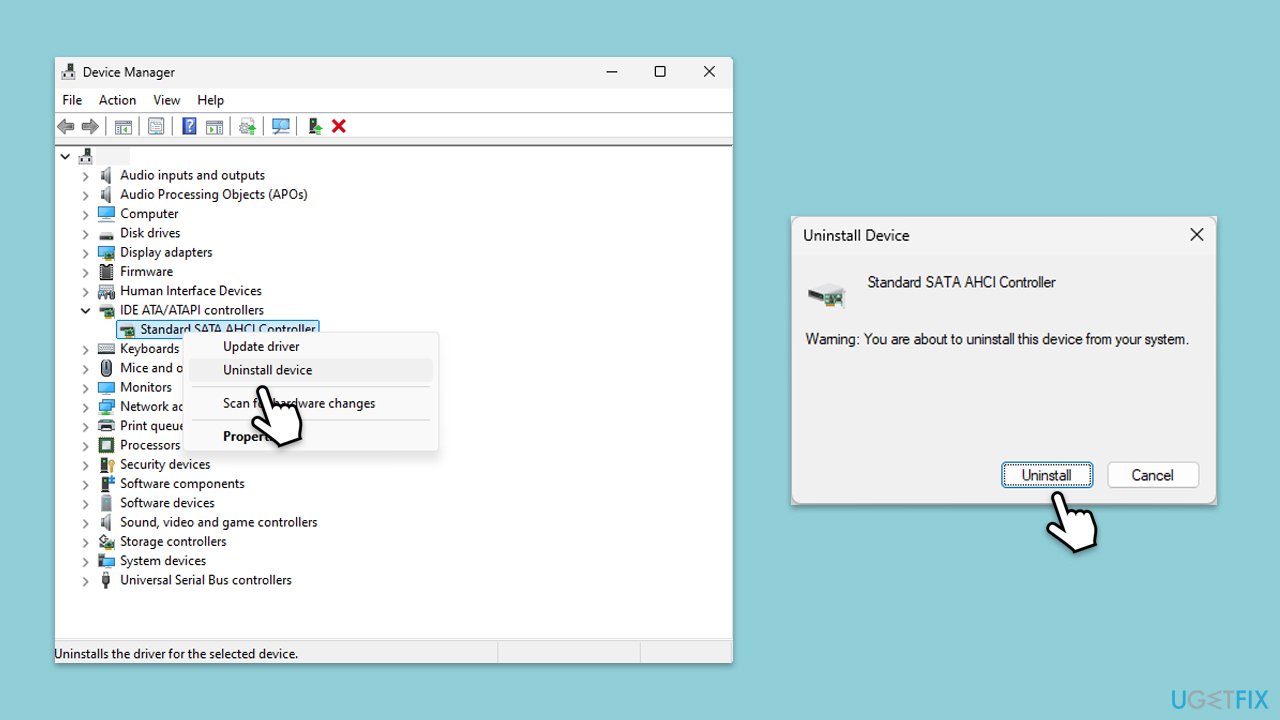Image resolution: width=1280 pixels, height=720 pixels.
Task: Click Show/Hide Action Pane toolbar icon
Action: 214,126
